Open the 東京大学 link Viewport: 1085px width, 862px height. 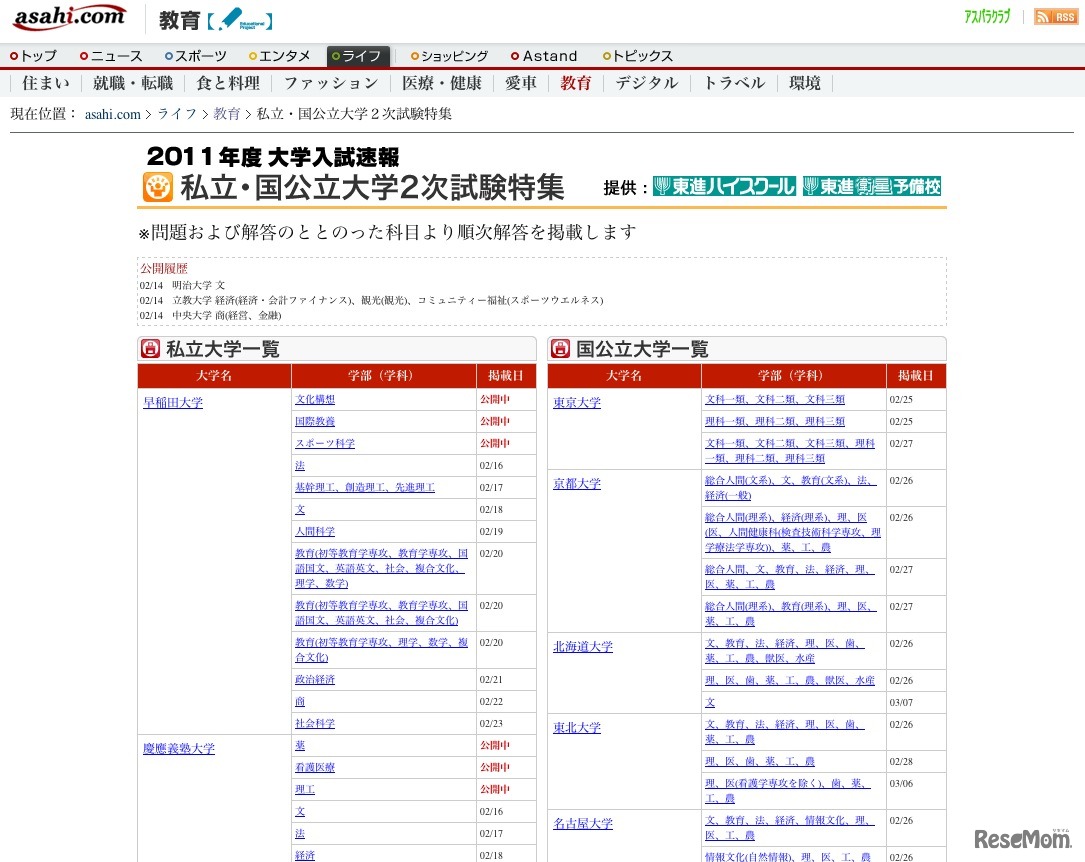coord(577,403)
